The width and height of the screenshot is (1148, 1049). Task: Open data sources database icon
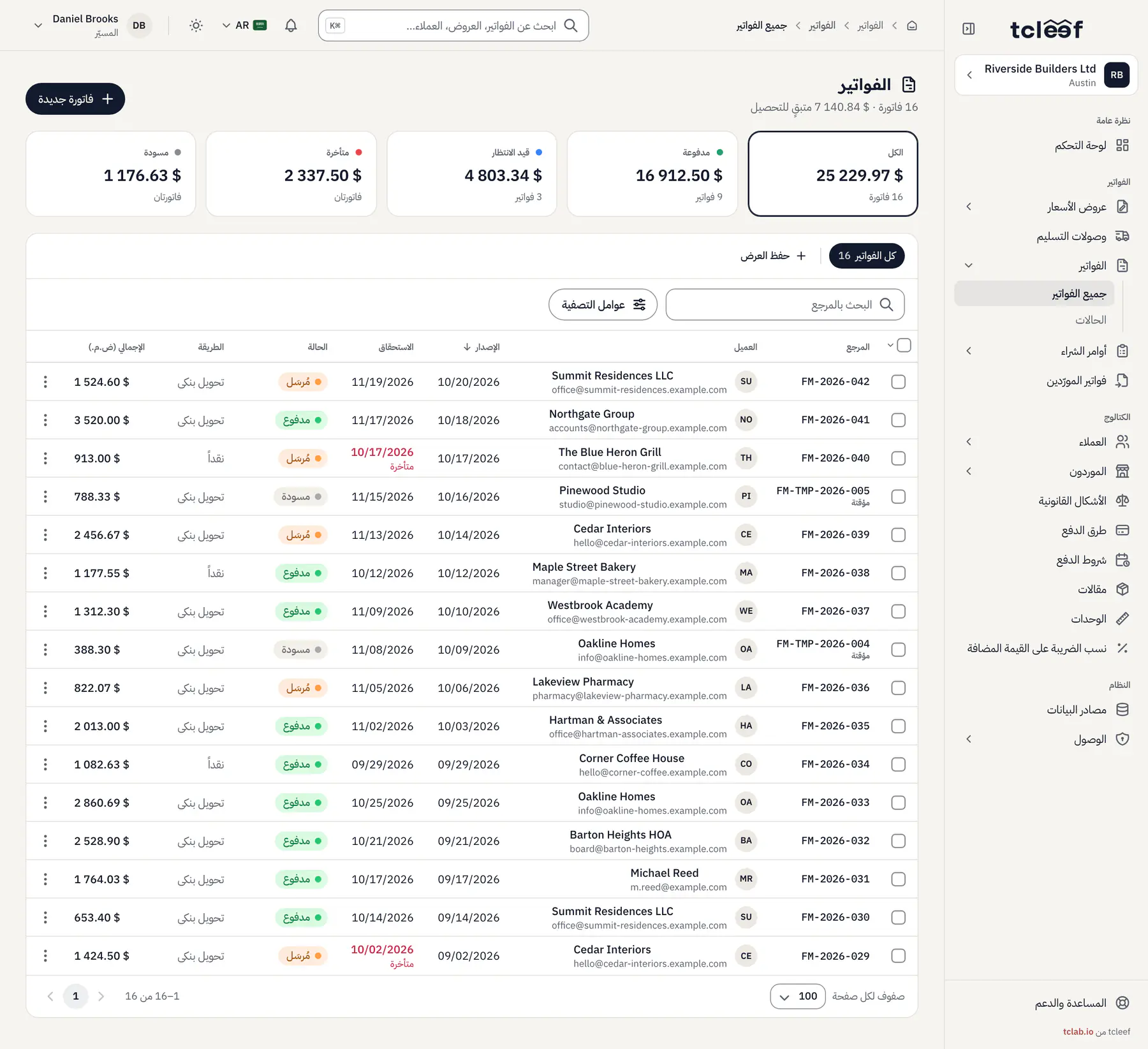[1122, 709]
